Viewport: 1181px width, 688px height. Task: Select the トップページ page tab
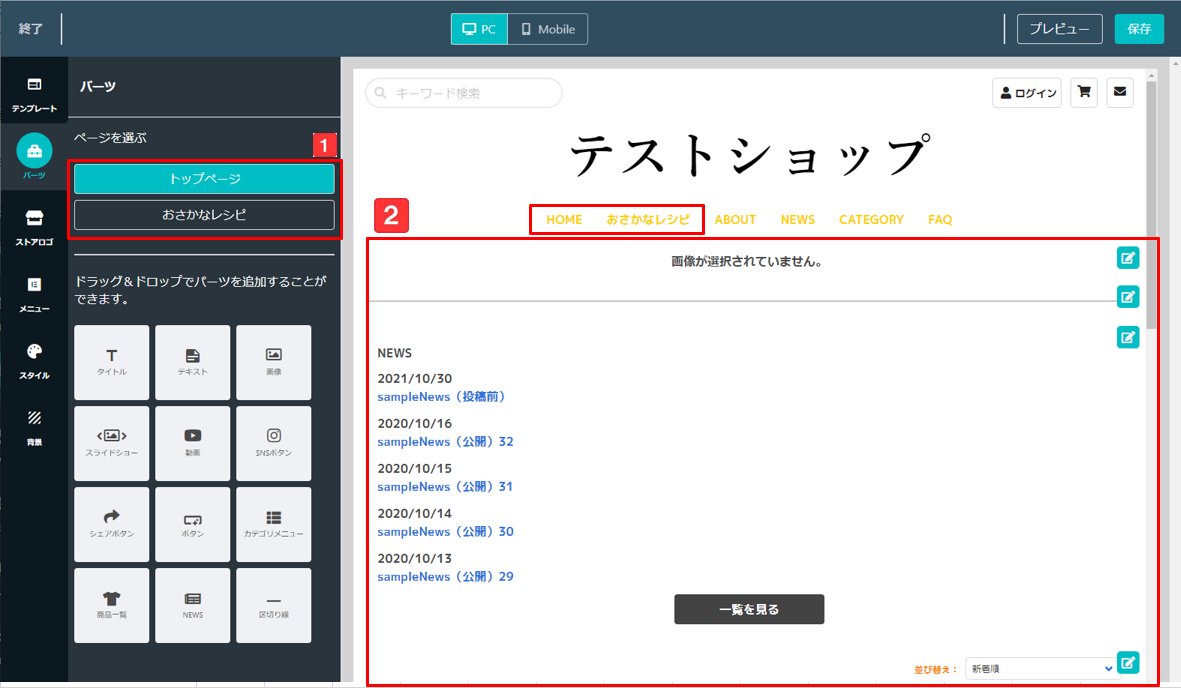point(204,179)
